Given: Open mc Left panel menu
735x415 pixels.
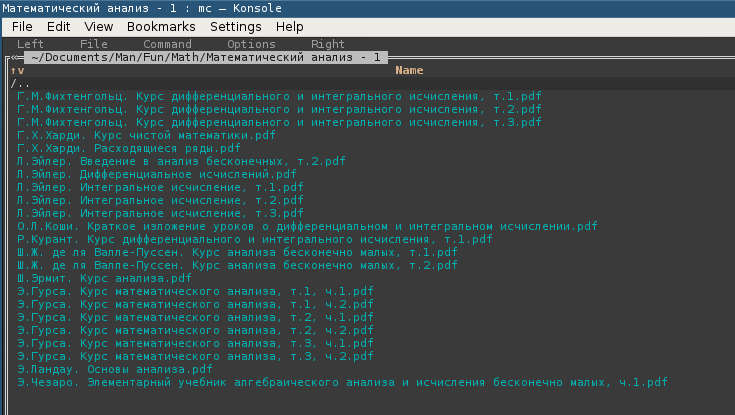Looking at the screenshot, I should (x=30, y=44).
